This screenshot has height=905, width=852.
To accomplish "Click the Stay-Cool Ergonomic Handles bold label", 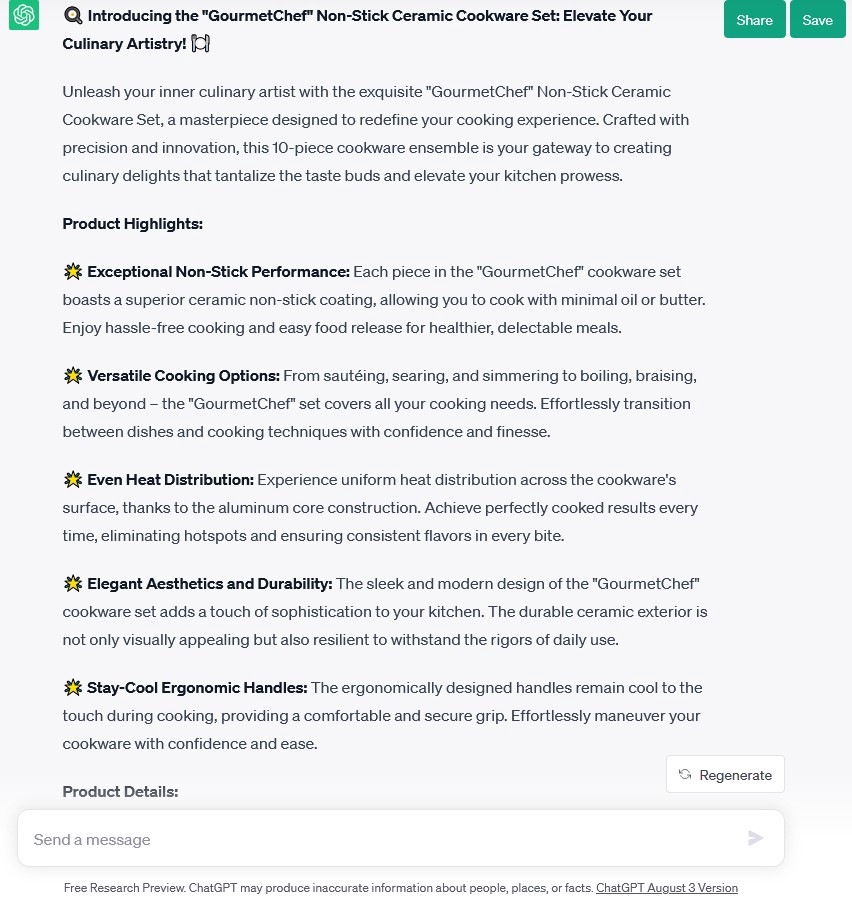I will pyautogui.click(x=197, y=688).
